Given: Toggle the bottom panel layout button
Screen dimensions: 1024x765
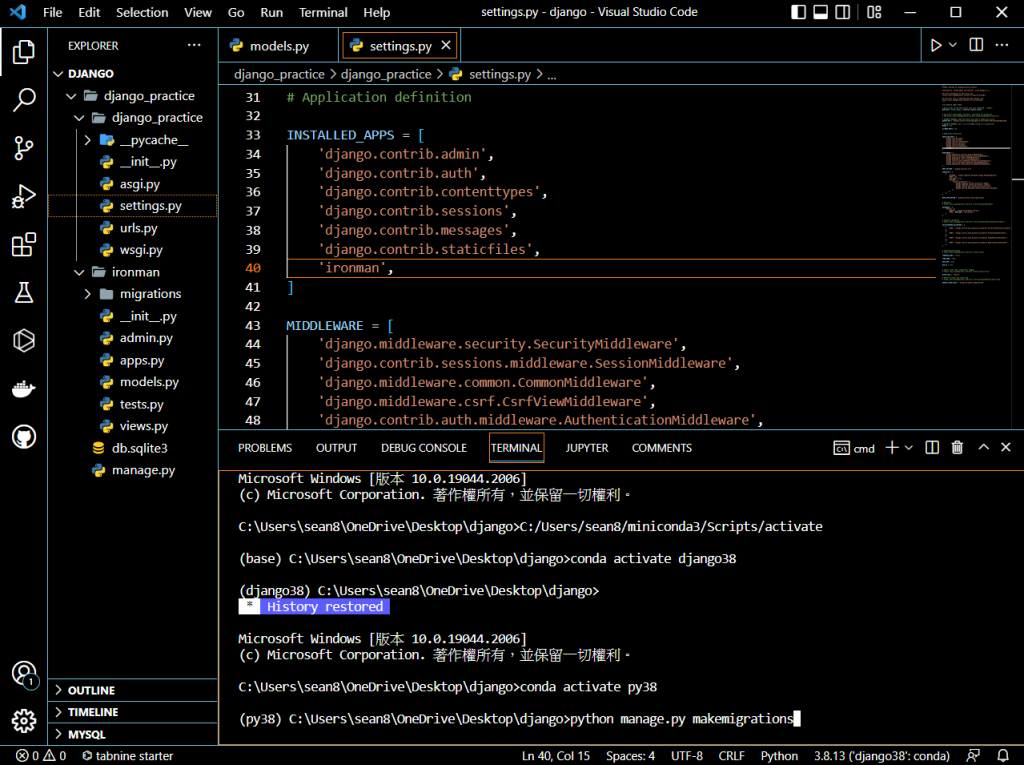Looking at the screenshot, I should tap(821, 13).
